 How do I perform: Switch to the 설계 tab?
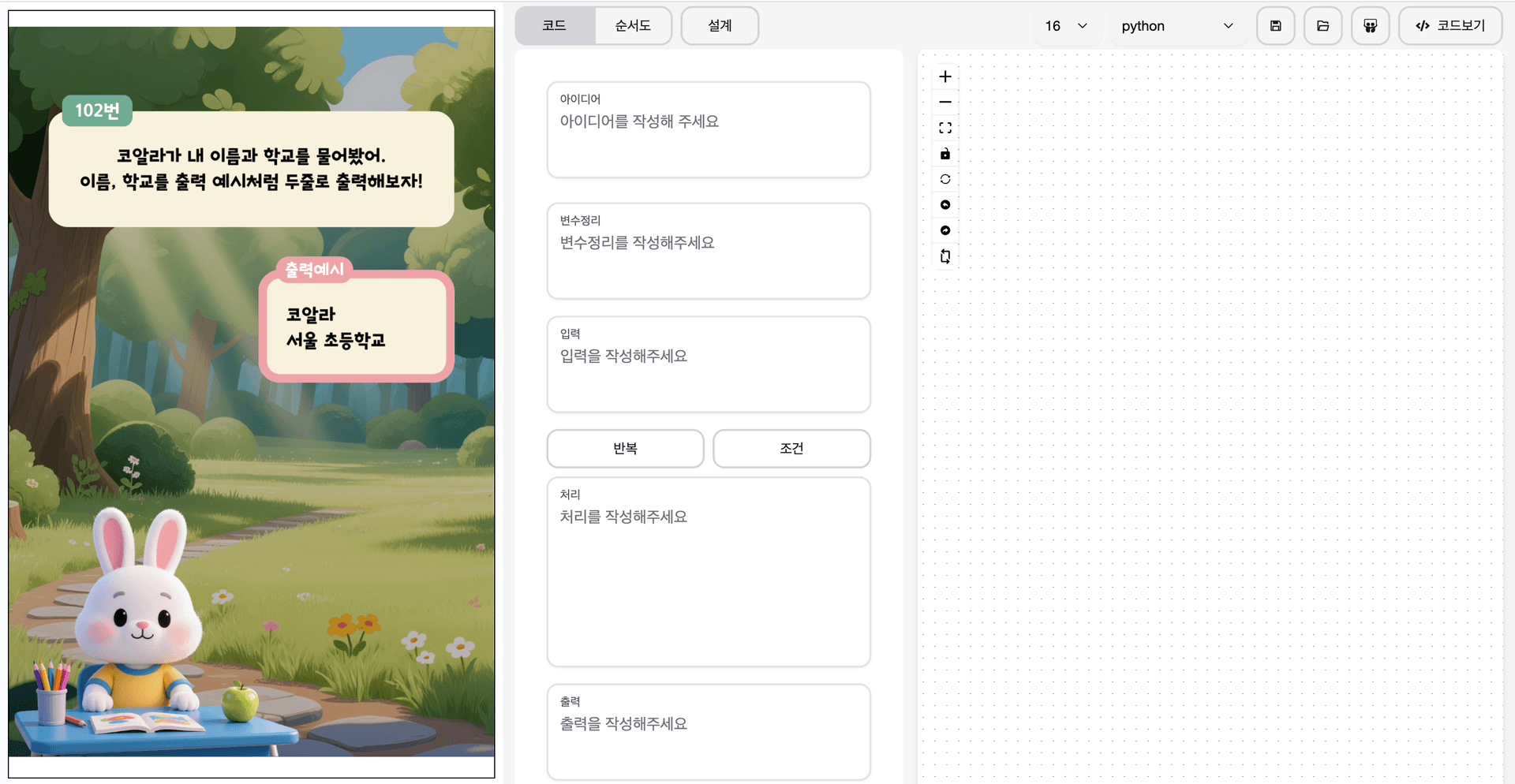[719, 25]
